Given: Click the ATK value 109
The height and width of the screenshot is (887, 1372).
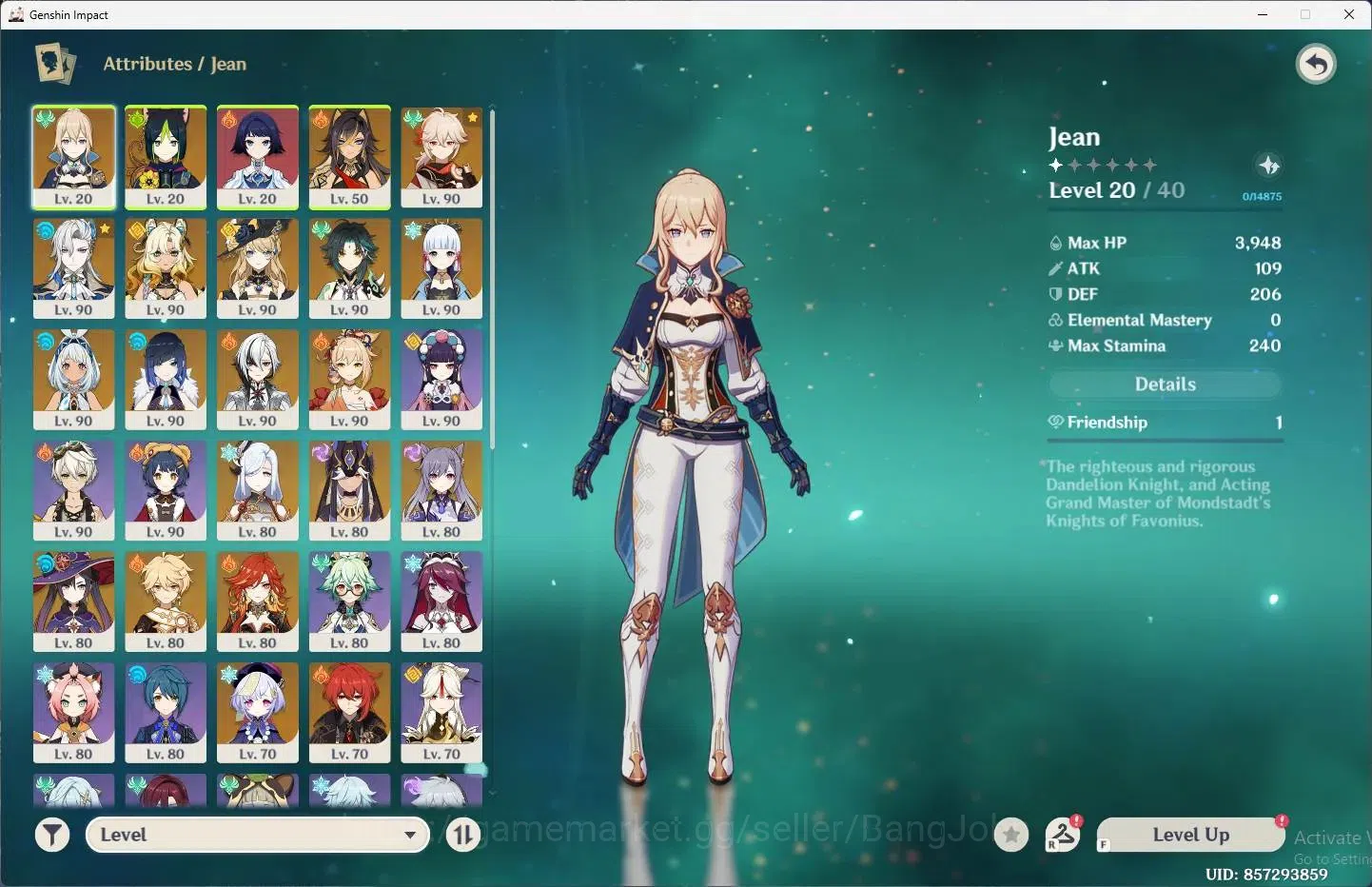Looking at the screenshot, I should (1267, 268).
